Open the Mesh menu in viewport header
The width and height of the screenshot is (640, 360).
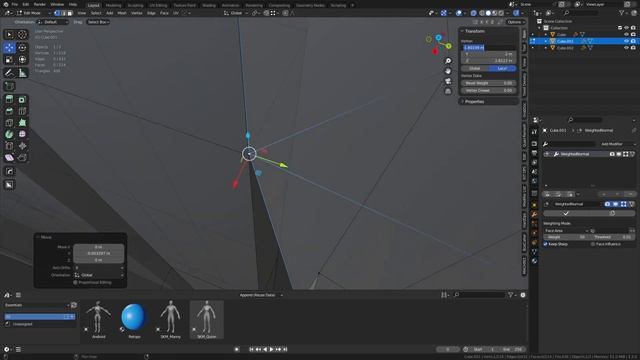[x=122, y=13]
